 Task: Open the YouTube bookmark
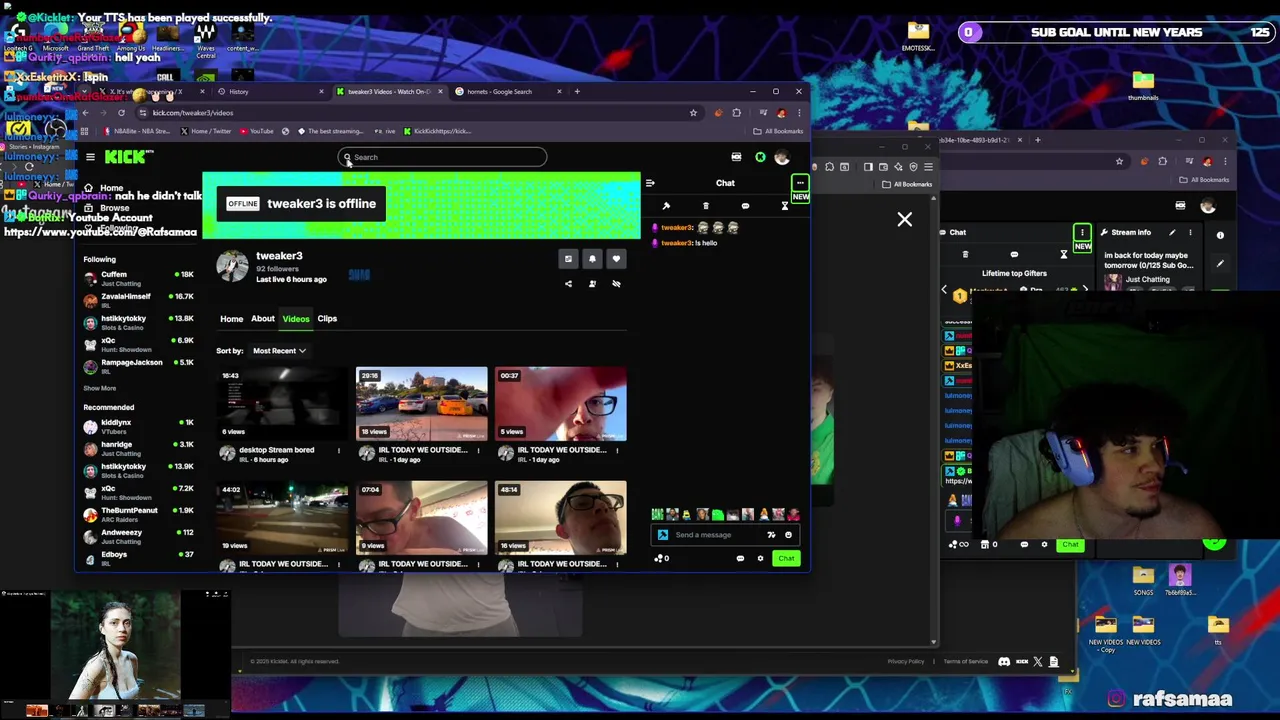tap(258, 131)
